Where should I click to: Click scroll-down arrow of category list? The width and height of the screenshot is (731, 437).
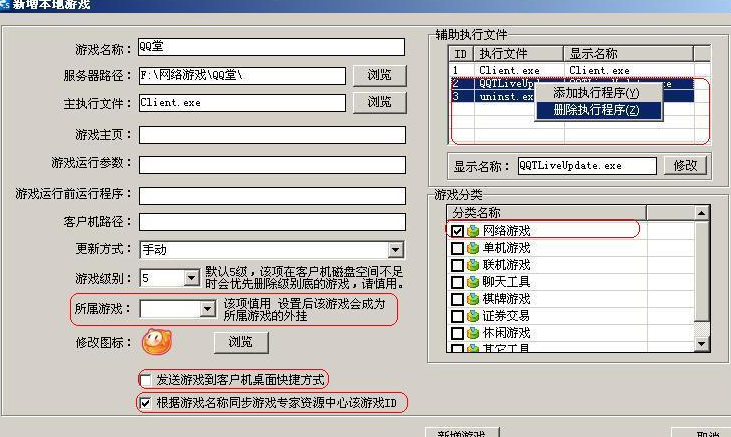coord(702,344)
